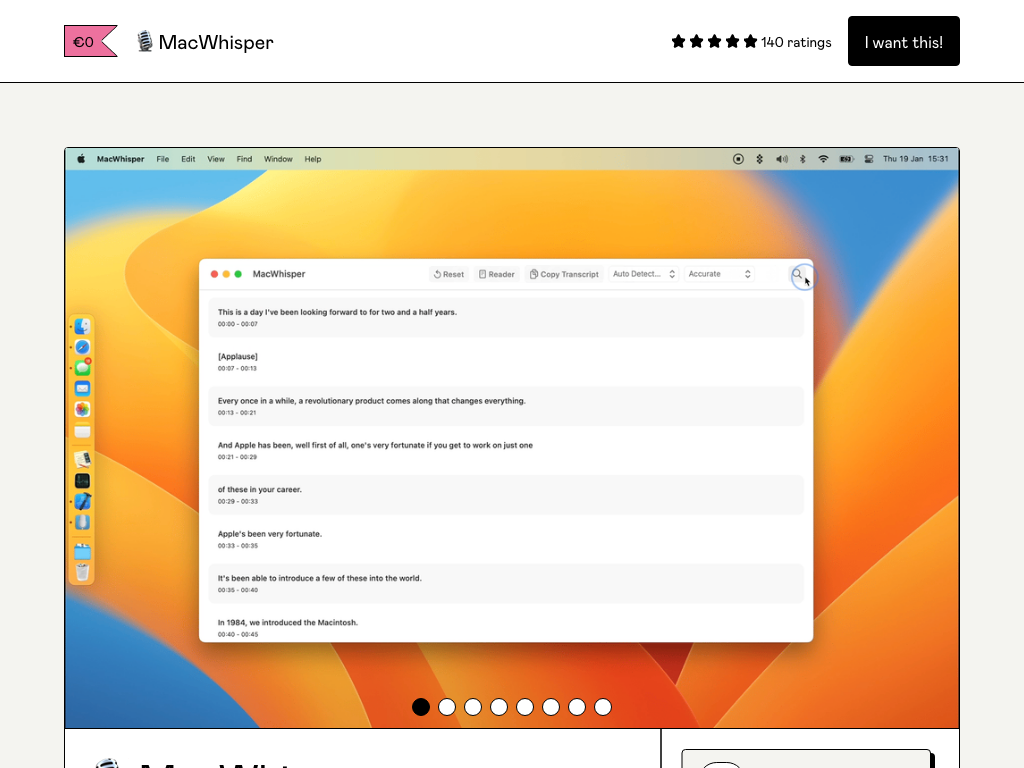
Task: Click the MacWhisper product title in header
Action: point(216,42)
